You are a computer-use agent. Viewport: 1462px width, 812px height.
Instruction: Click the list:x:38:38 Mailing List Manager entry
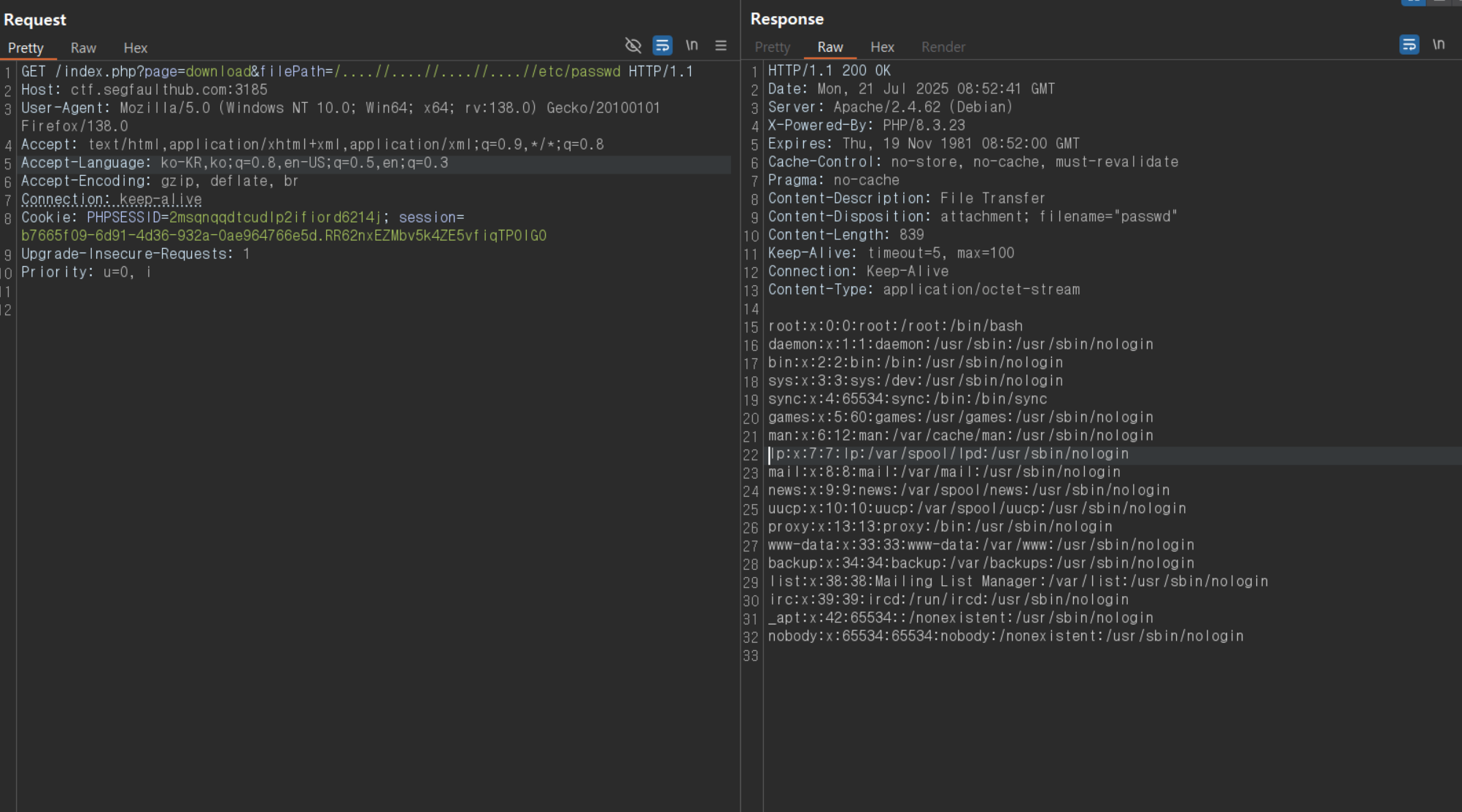coord(1019,581)
